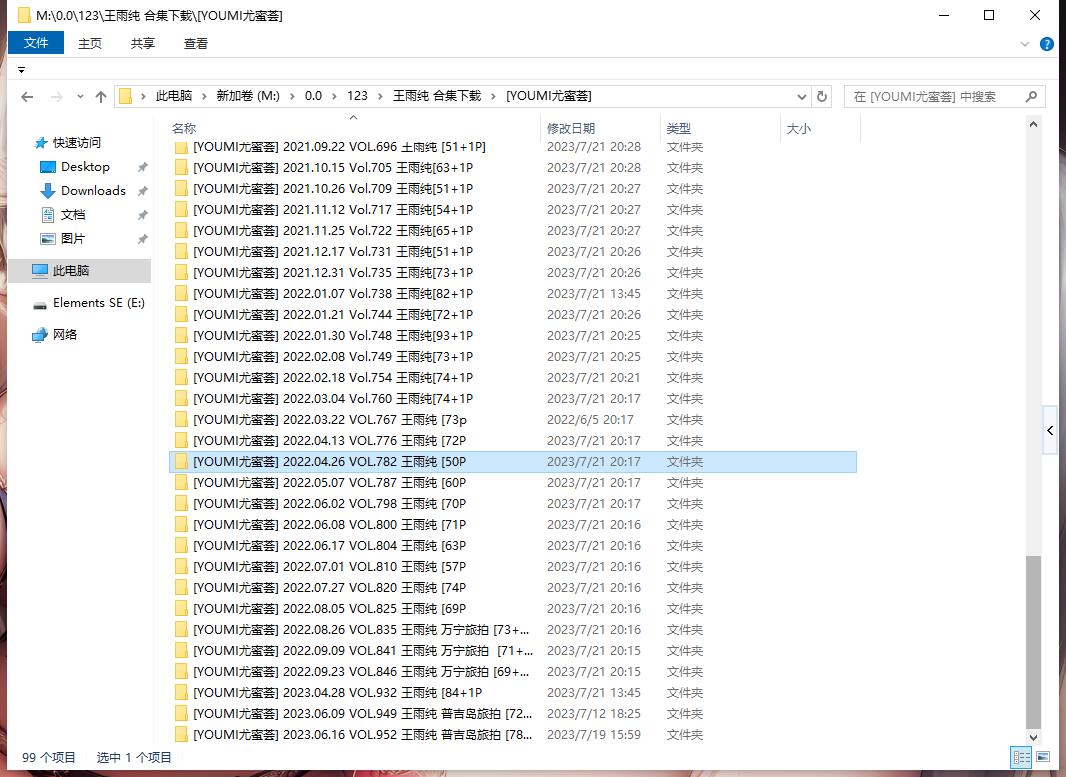Open Downloads in Quick access
Image resolution: width=1066 pixels, height=777 pixels.
pyautogui.click(x=93, y=191)
